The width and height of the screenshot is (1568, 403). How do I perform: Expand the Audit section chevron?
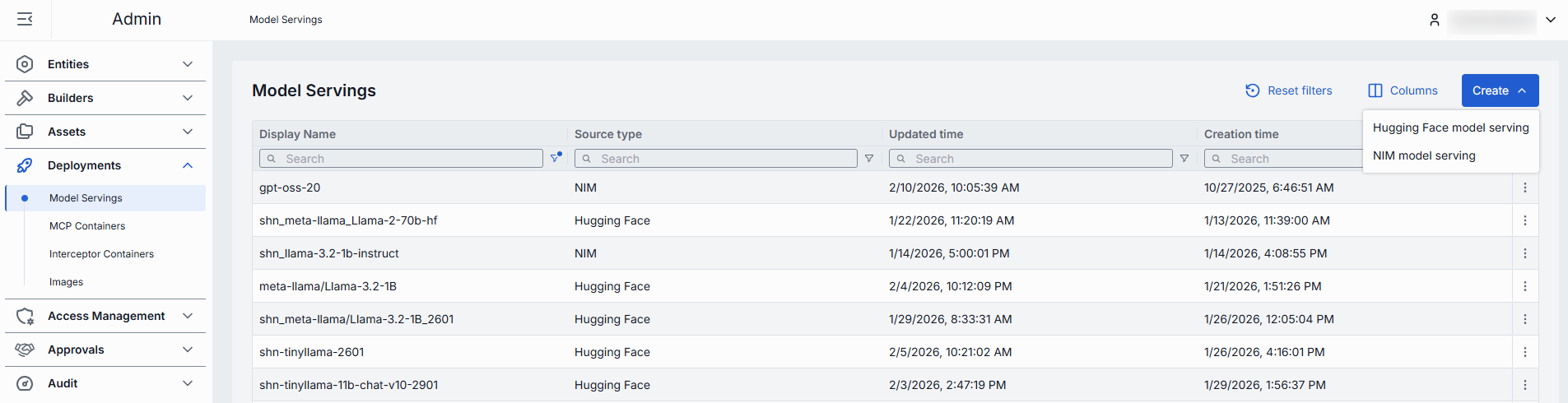pyautogui.click(x=188, y=383)
